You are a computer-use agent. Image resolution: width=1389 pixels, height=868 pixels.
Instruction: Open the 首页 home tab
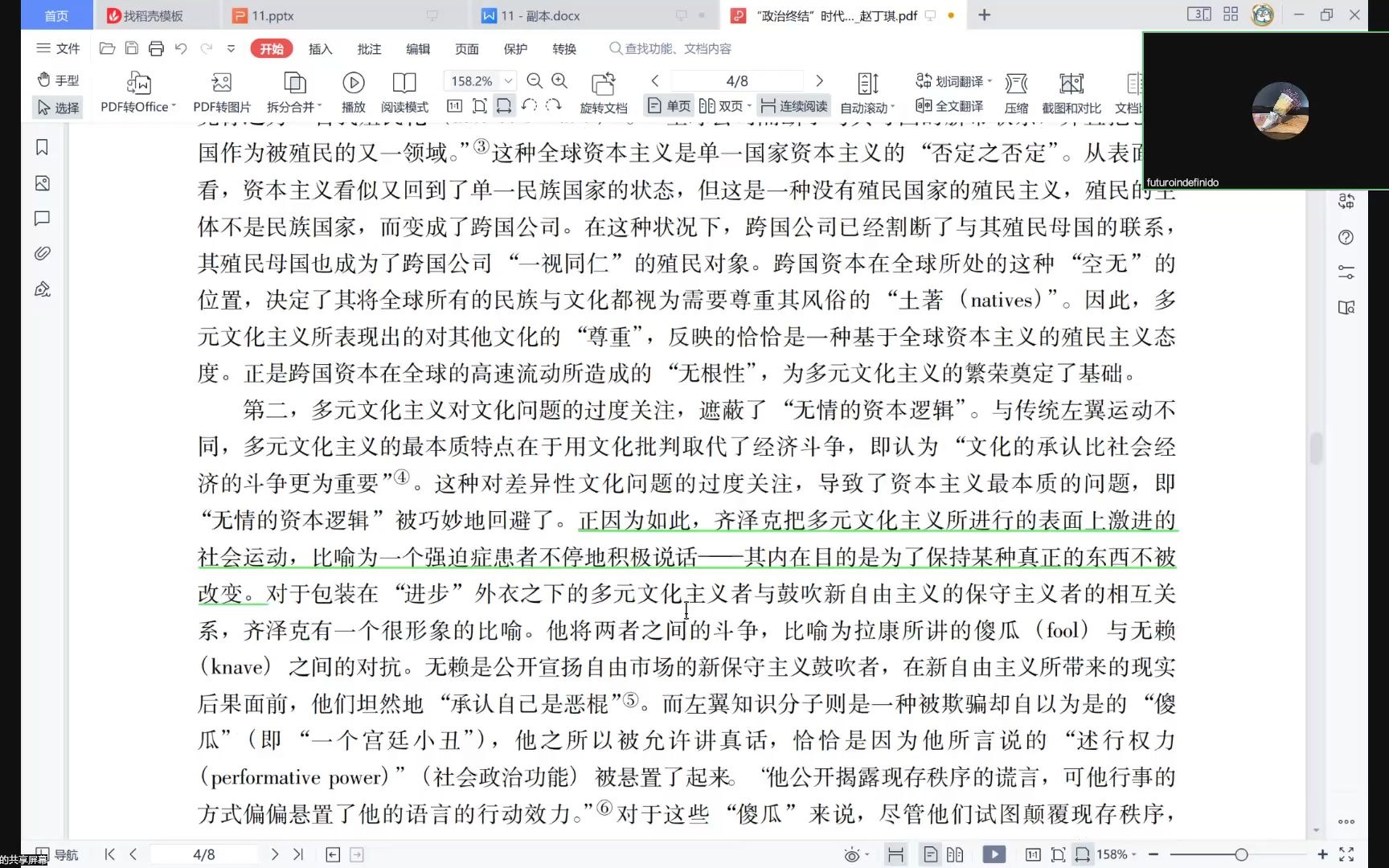click(56, 15)
